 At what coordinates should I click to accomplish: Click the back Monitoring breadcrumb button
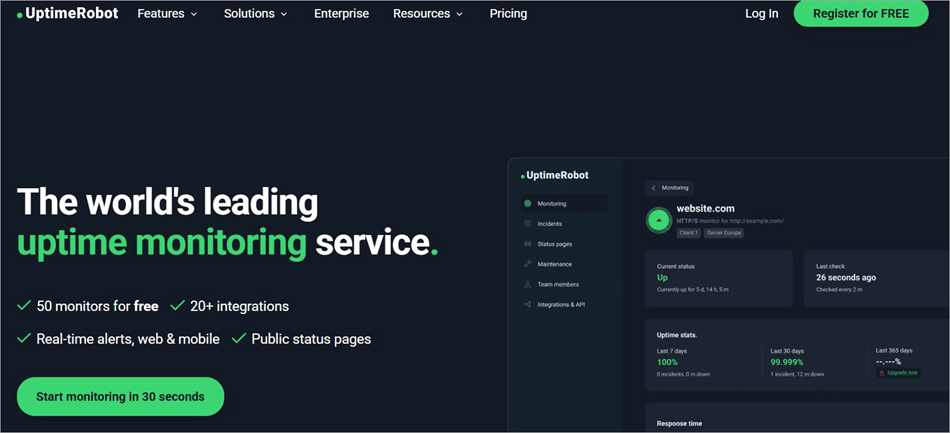(669, 188)
